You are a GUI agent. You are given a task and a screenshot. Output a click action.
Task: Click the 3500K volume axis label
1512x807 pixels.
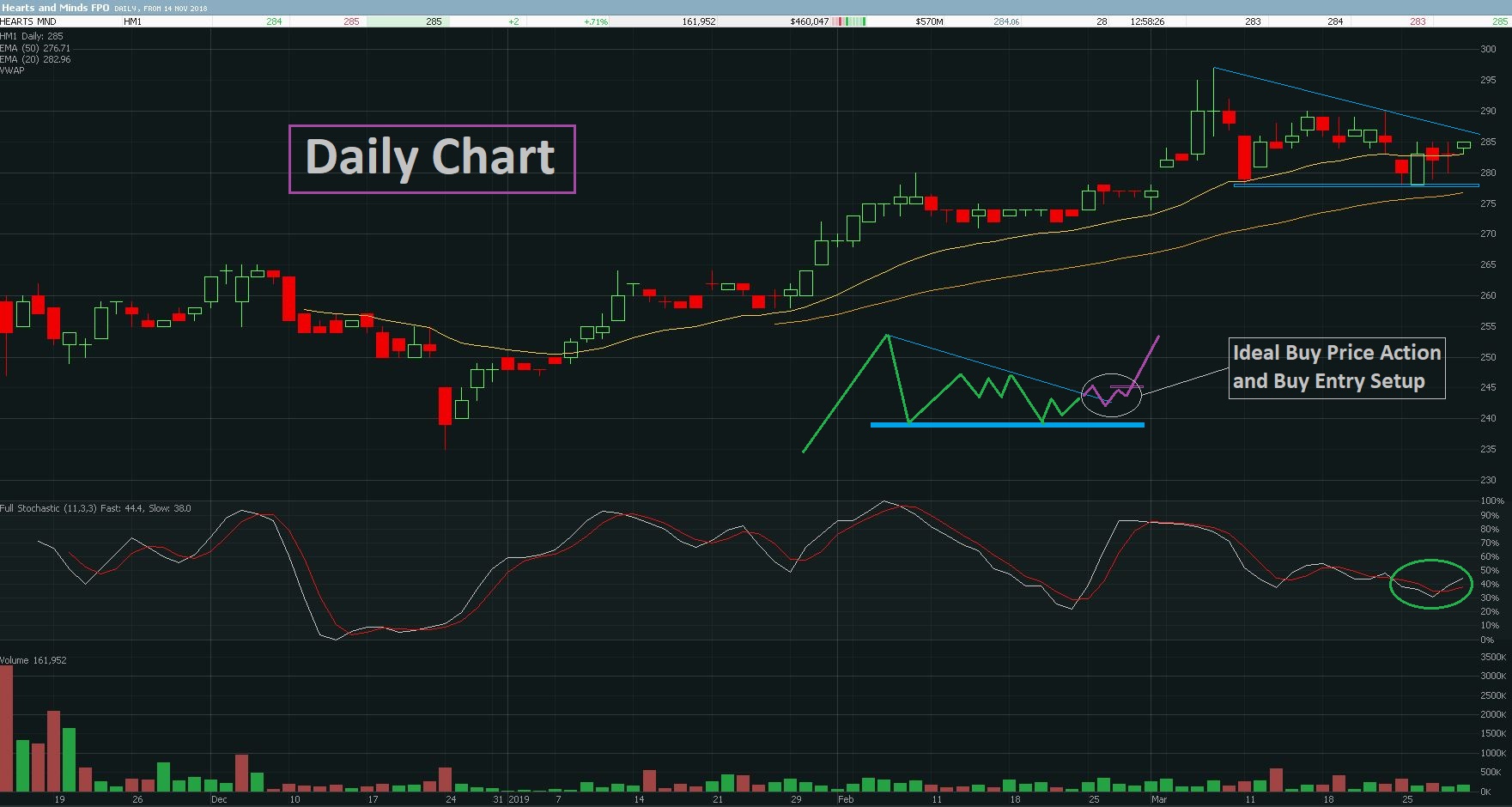click(1493, 657)
